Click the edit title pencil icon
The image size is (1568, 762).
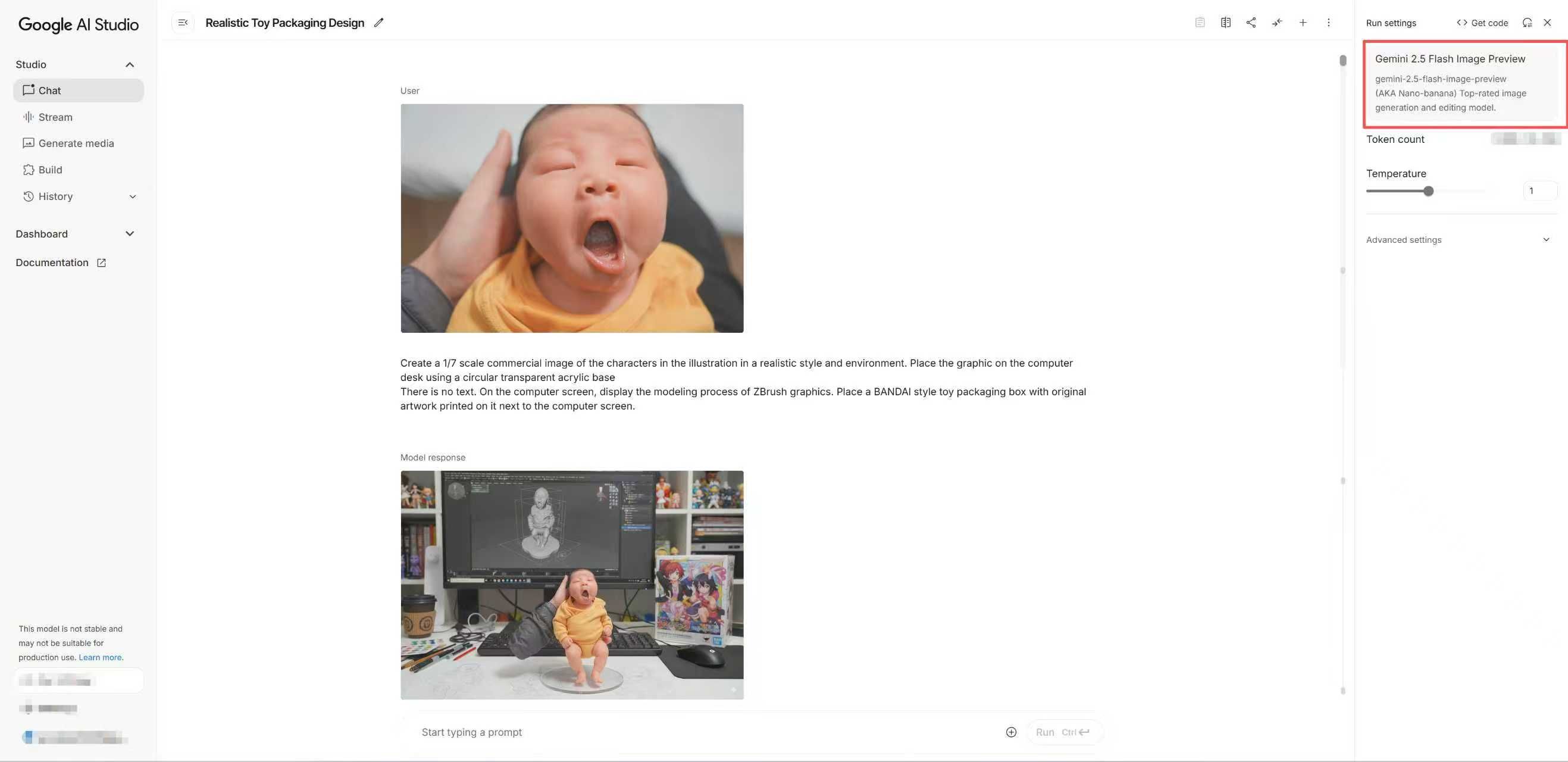coord(378,23)
